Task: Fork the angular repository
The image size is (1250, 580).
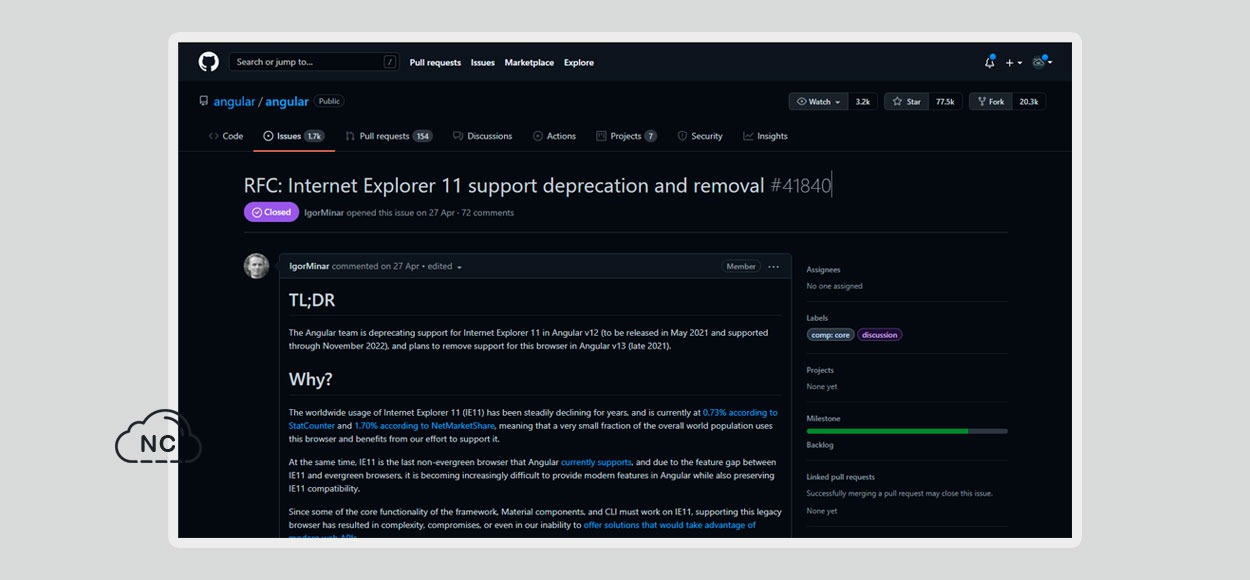Action: coord(990,102)
